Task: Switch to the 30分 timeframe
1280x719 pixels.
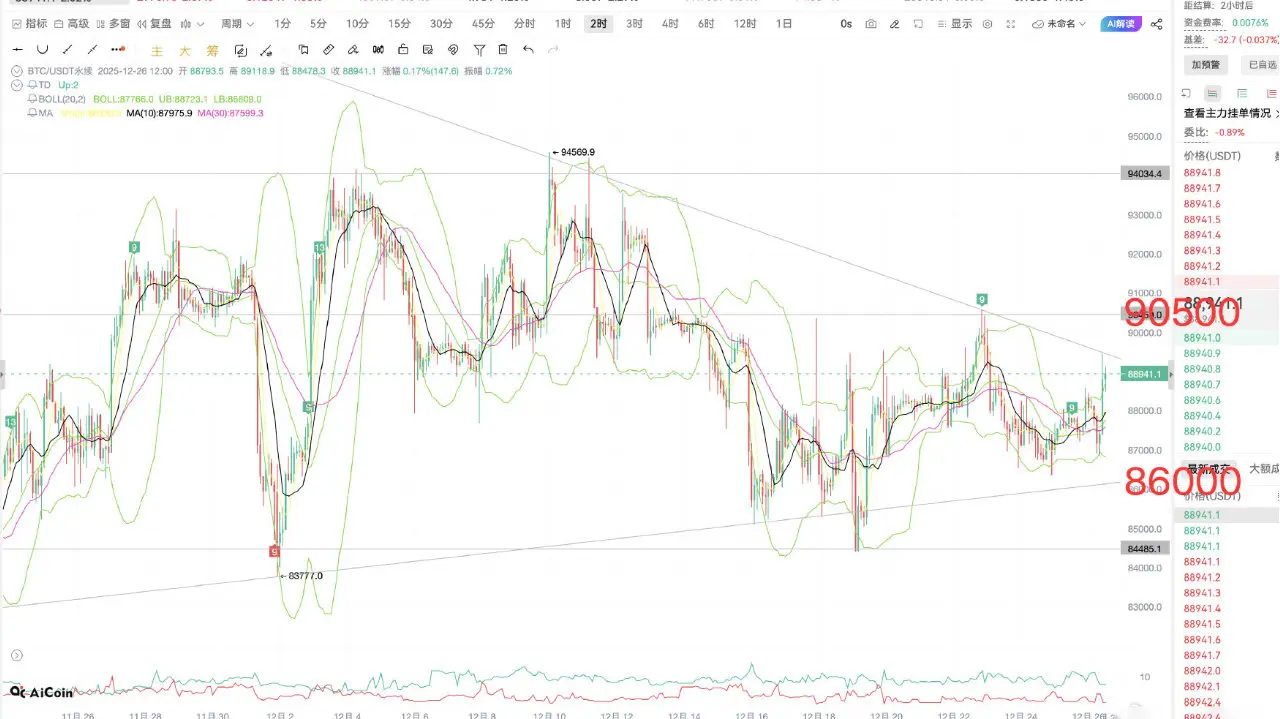Action: pyautogui.click(x=441, y=24)
